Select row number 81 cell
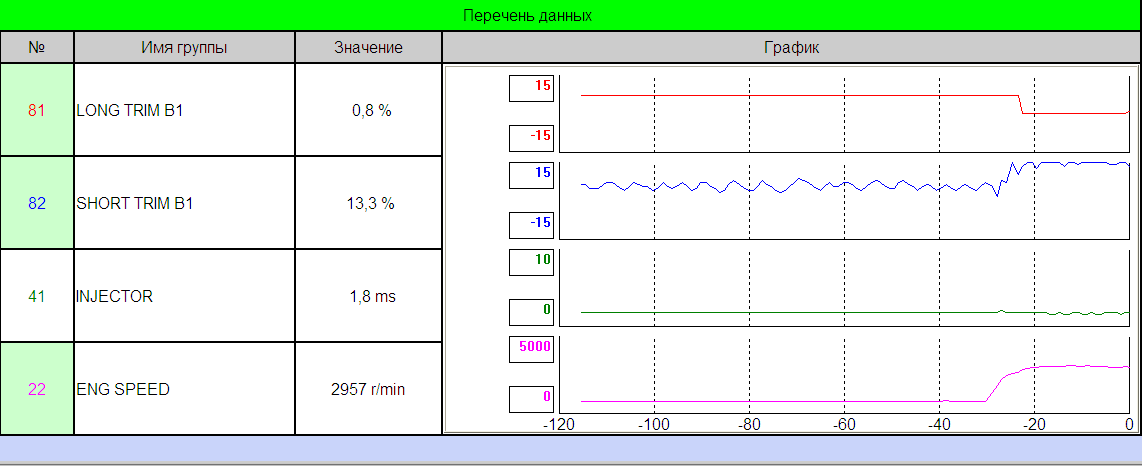The image size is (1142, 468). coord(37,110)
